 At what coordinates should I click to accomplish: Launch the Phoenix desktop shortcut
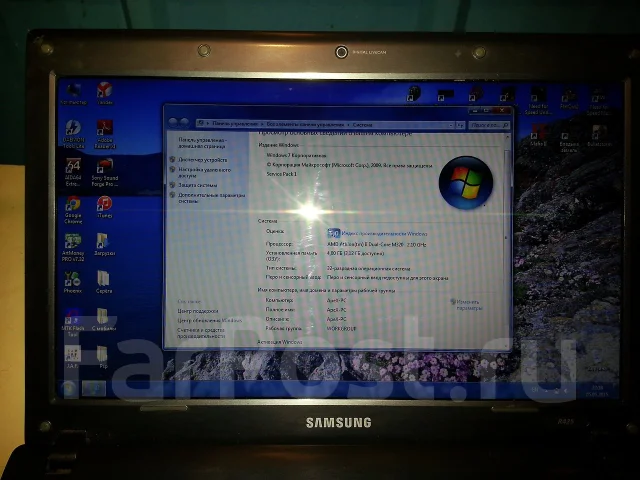click(x=73, y=282)
